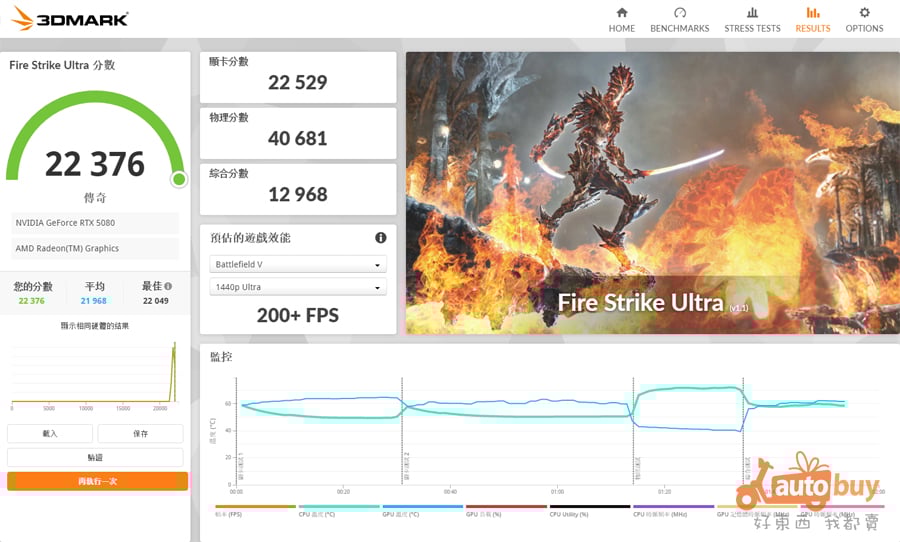Open the Battlefield V game dropdown
Viewport: 900px width, 542px height.
click(298, 265)
